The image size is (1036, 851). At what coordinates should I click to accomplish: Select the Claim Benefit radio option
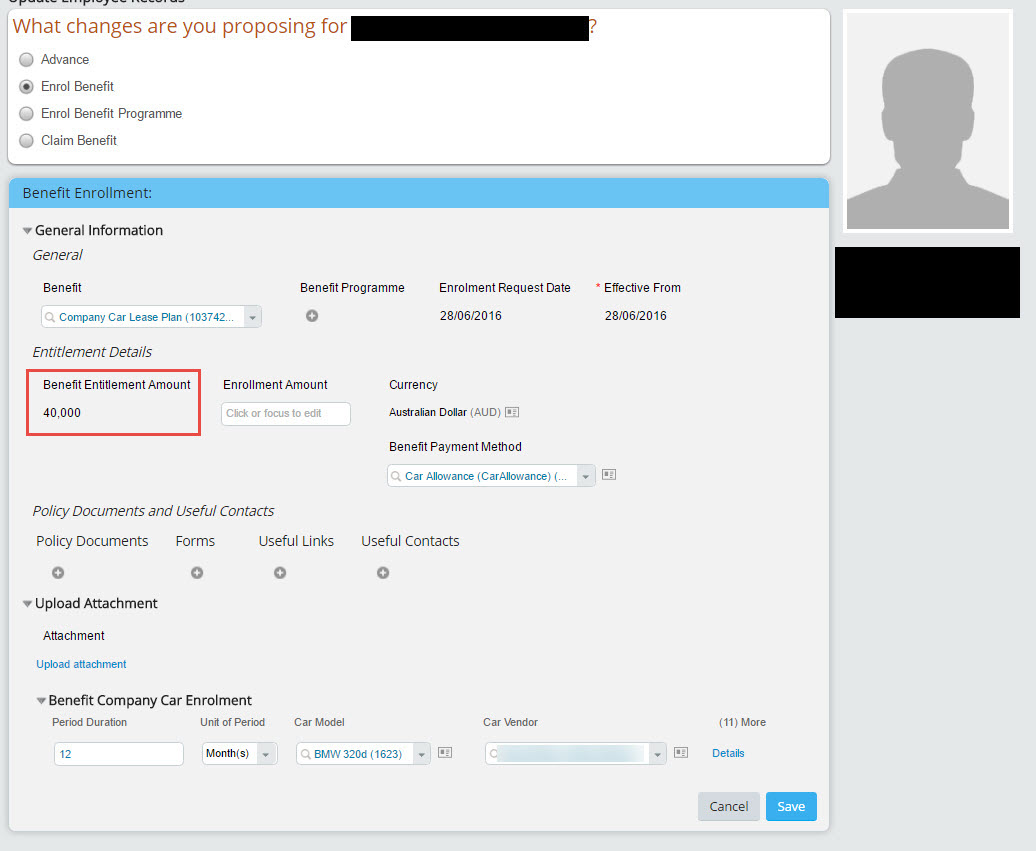click(x=26, y=141)
